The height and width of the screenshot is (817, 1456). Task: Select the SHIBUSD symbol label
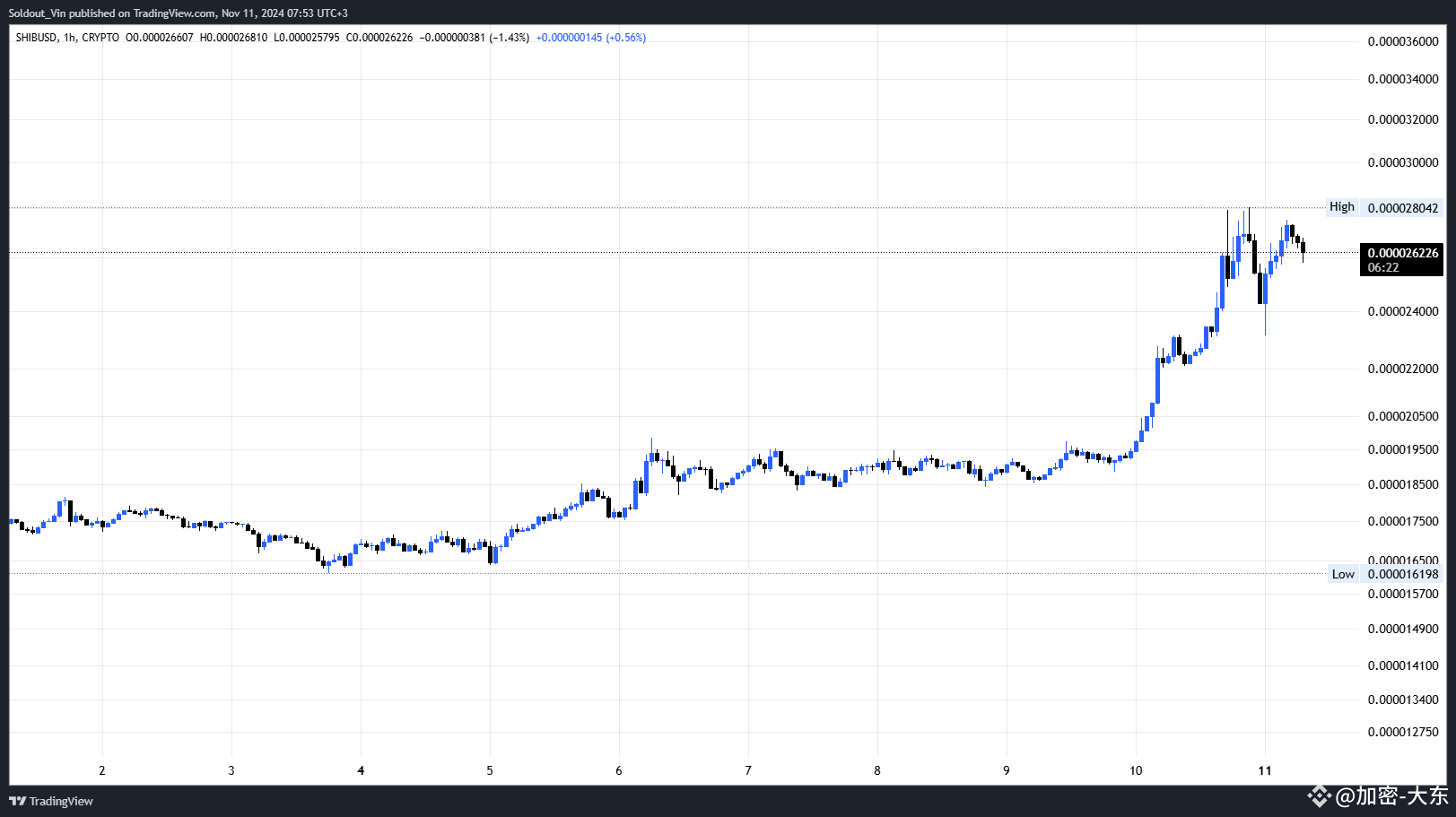click(37, 38)
